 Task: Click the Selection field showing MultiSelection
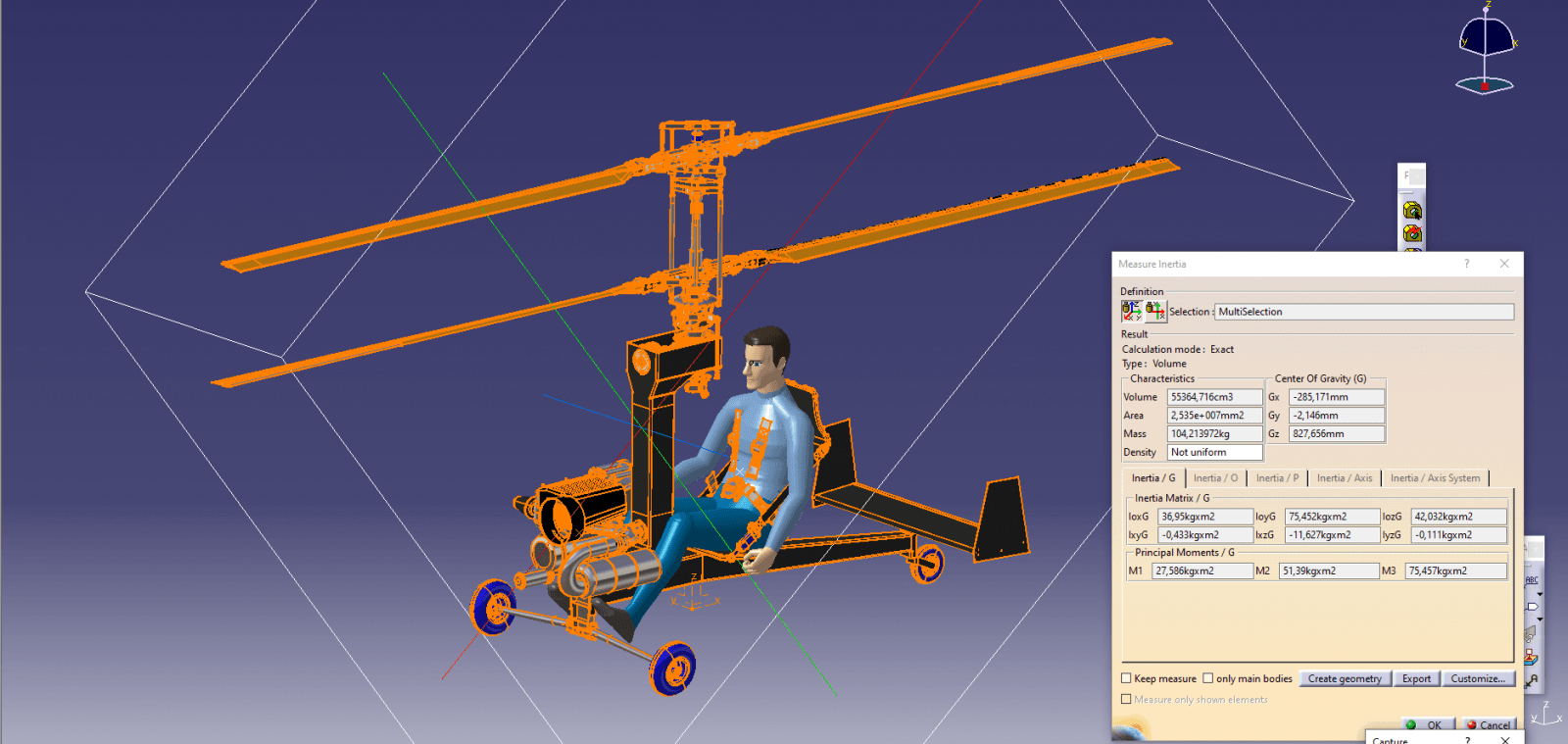pyautogui.click(x=1363, y=312)
